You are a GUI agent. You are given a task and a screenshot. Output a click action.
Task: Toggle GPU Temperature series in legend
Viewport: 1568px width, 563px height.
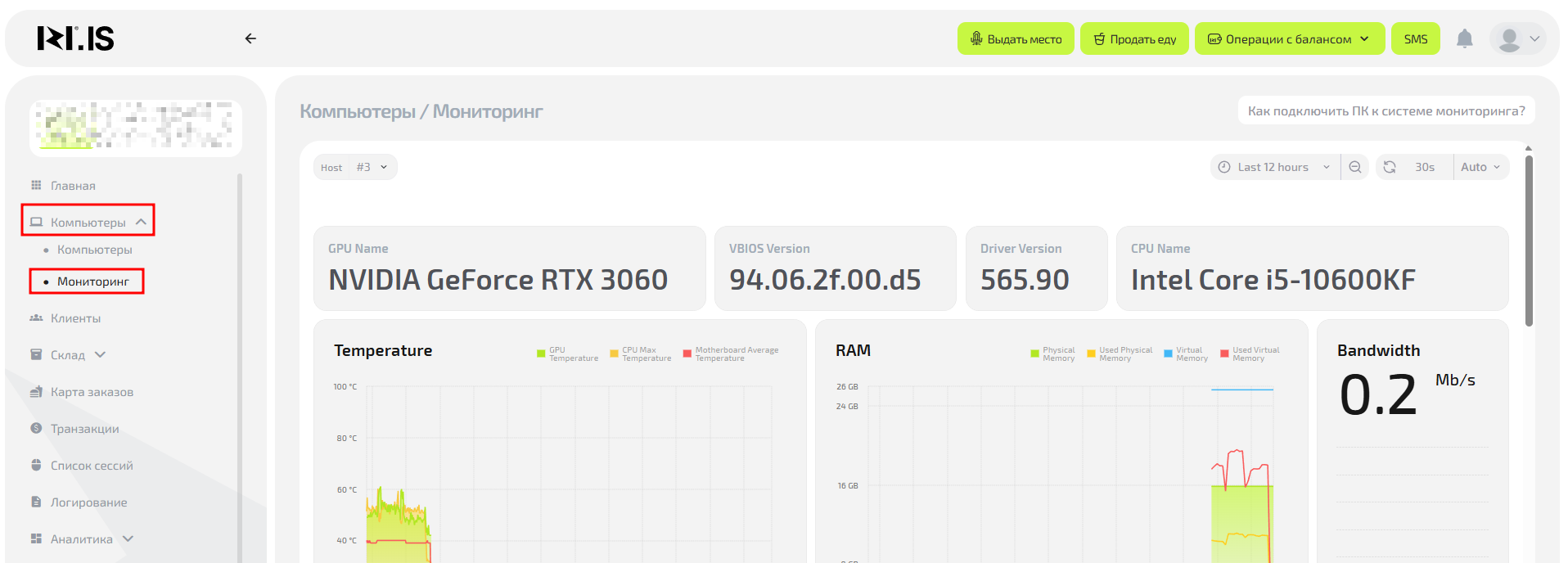[x=568, y=354]
